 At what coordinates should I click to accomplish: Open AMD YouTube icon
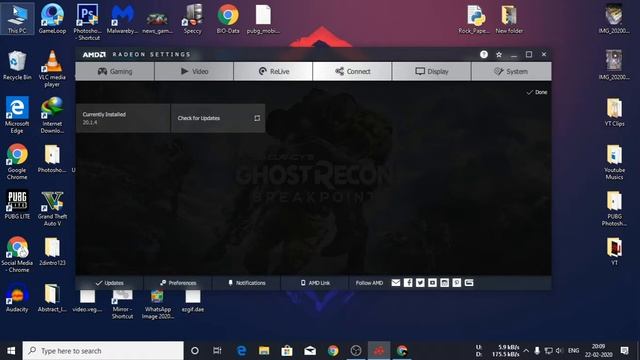(x=432, y=282)
